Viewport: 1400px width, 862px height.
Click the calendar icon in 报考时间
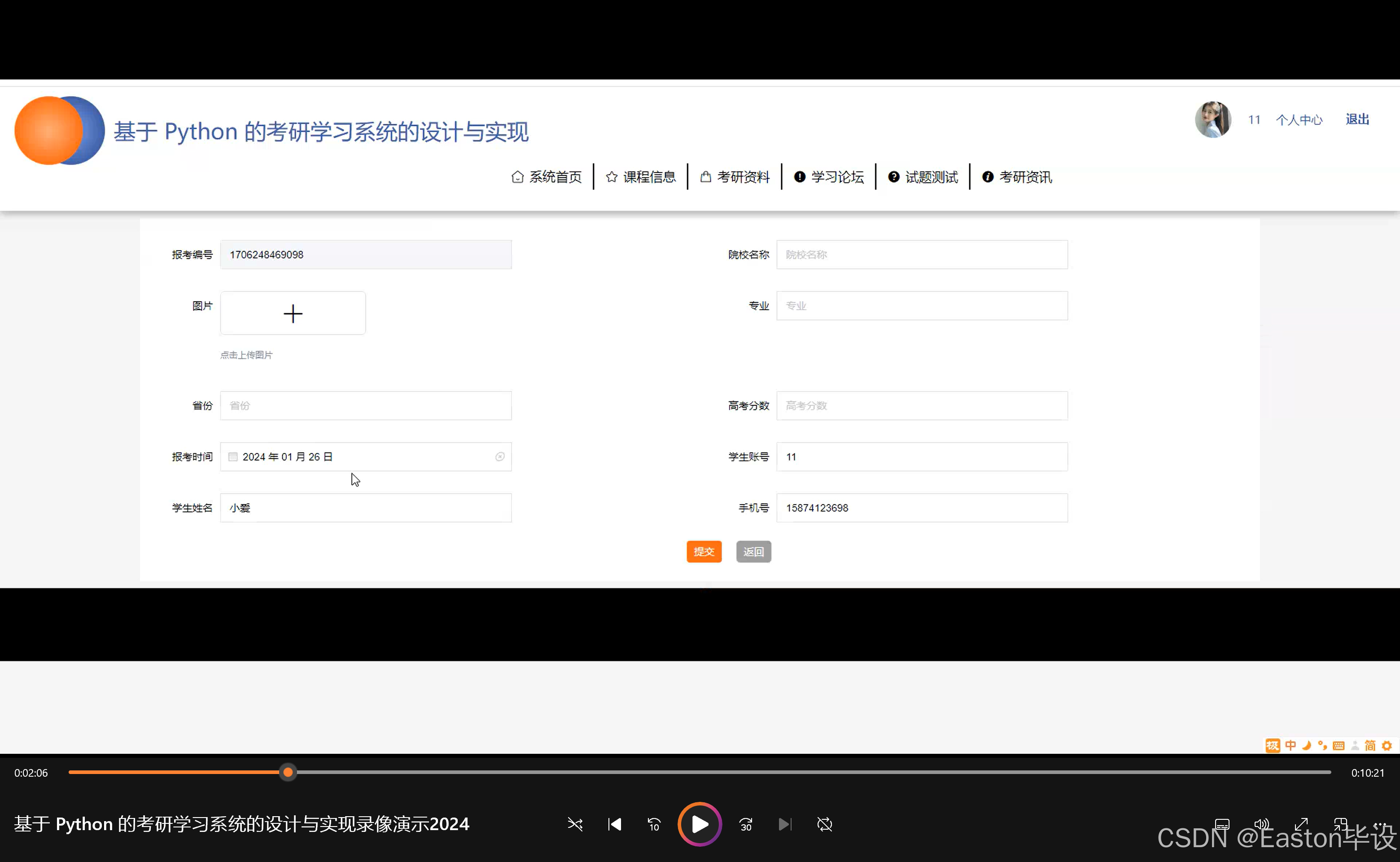pos(232,457)
